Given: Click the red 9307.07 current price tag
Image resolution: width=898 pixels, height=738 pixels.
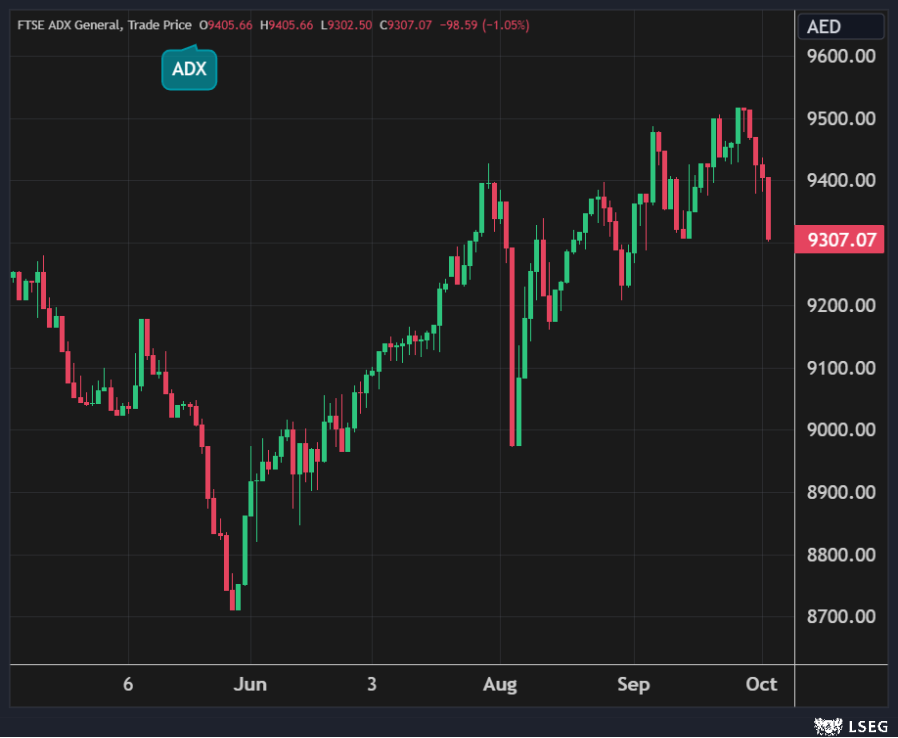Looking at the screenshot, I should 838,240.
